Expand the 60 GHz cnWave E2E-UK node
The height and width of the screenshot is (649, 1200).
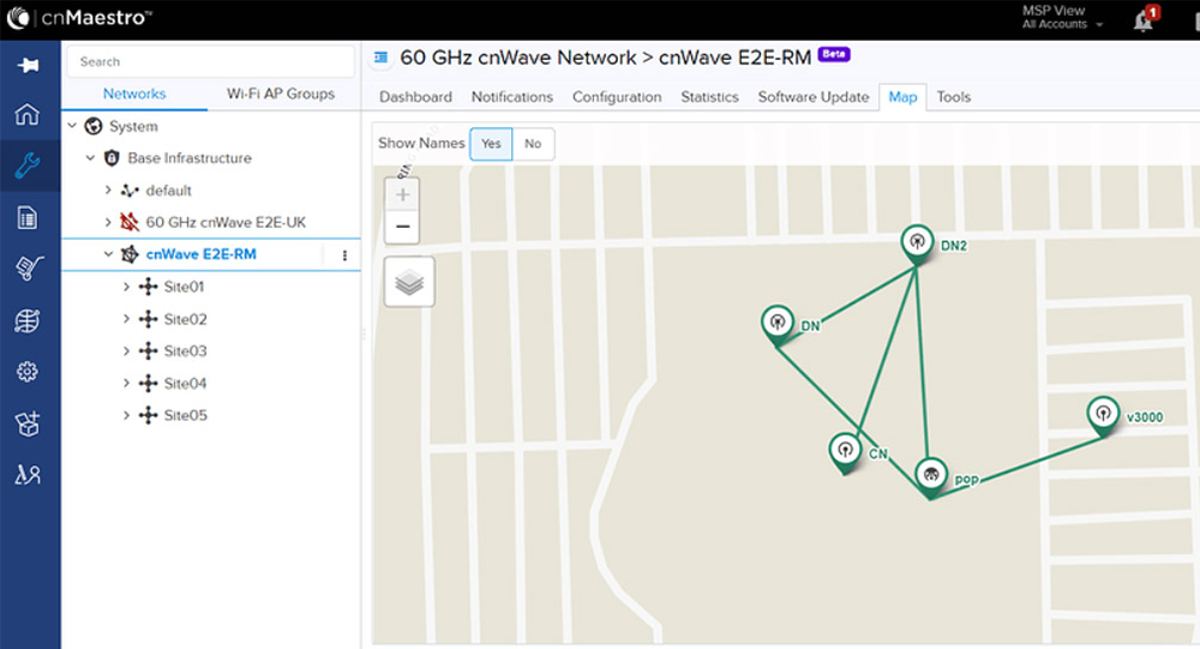108,222
